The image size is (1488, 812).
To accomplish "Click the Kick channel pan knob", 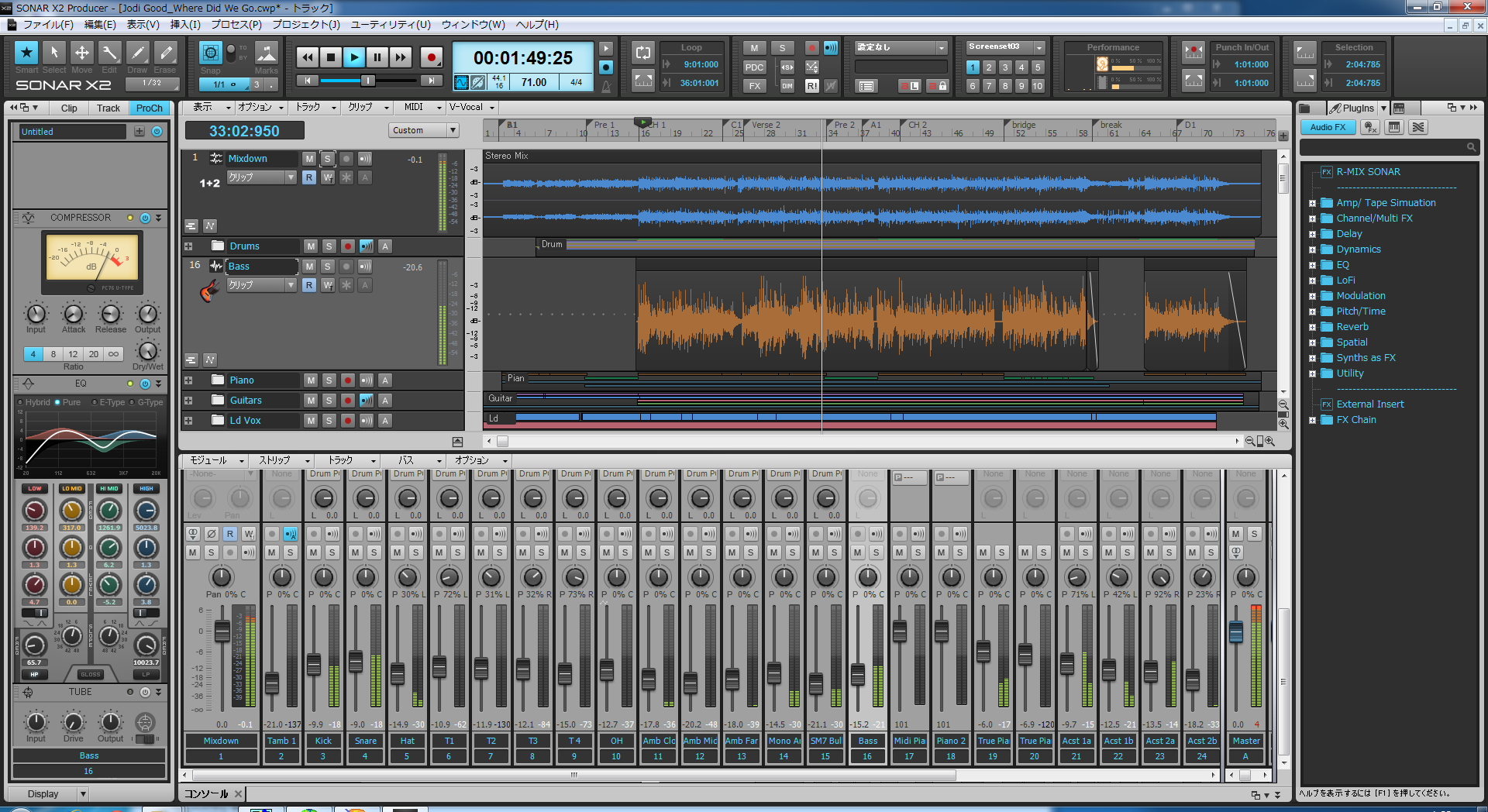I will point(324,577).
